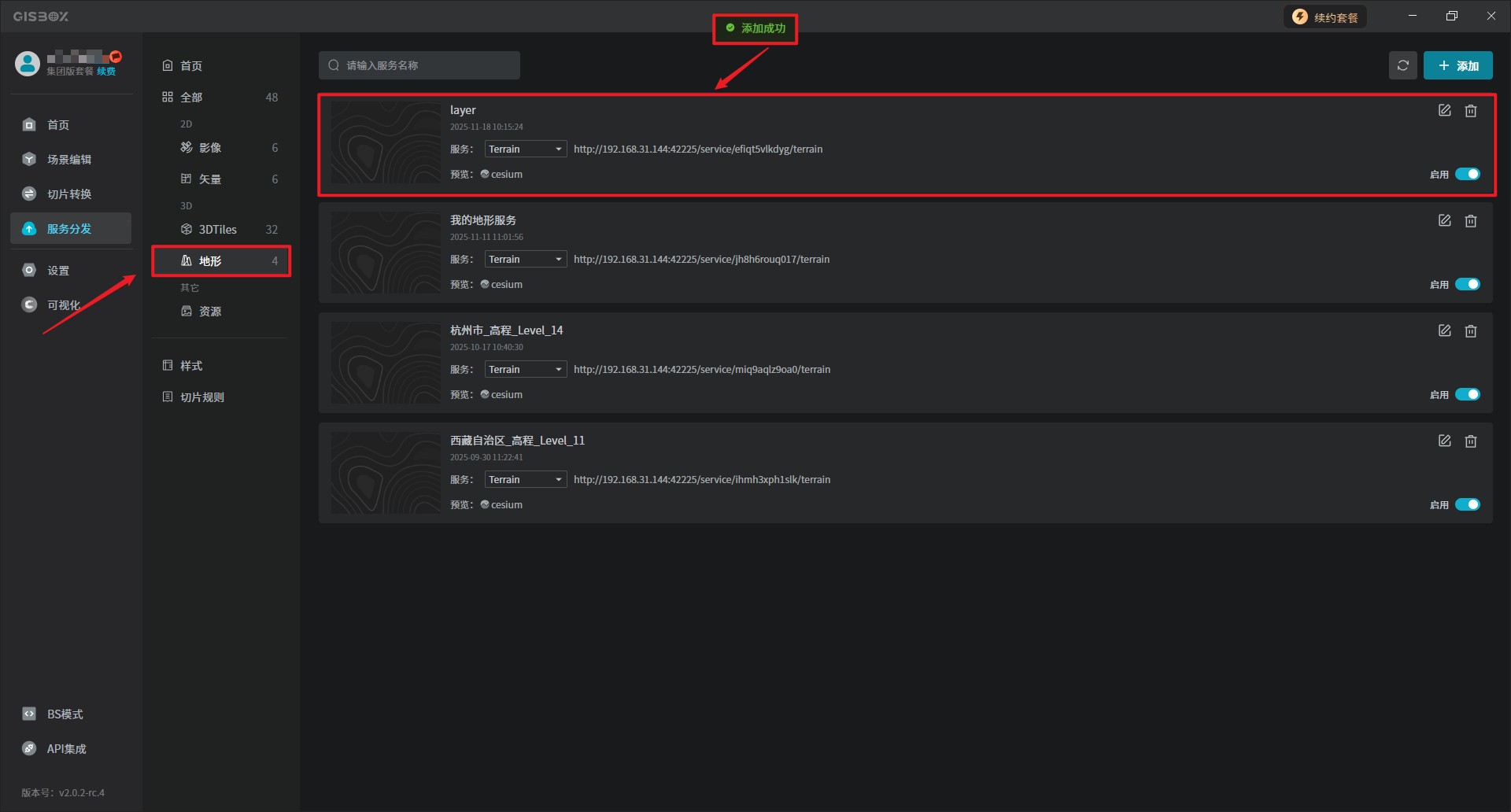Disable the layer service toggle
Image resolution: width=1511 pixels, height=812 pixels.
(x=1467, y=175)
